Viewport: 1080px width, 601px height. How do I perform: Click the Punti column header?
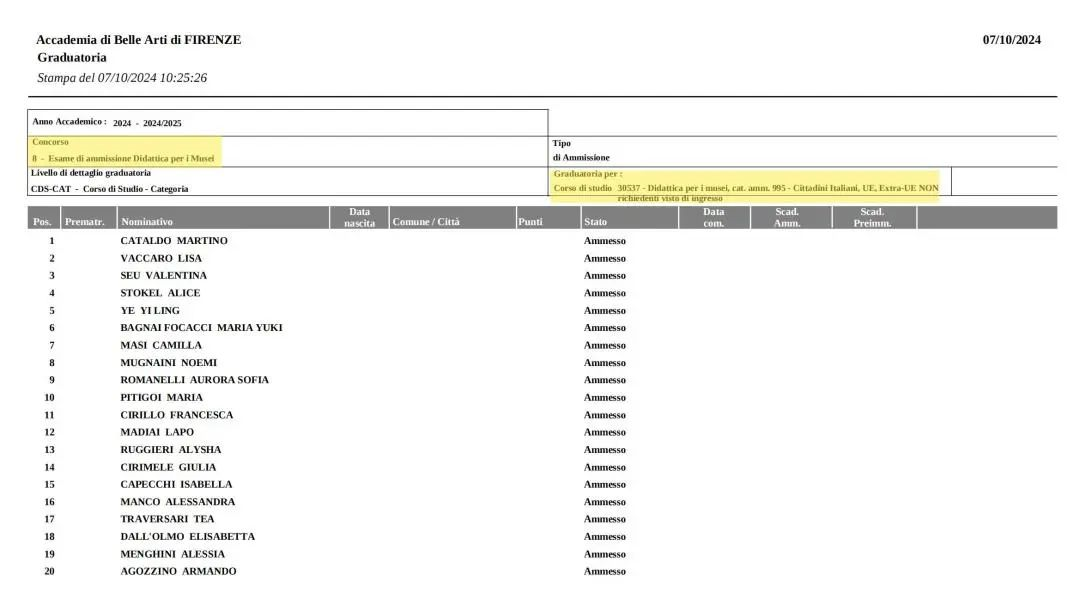point(530,222)
